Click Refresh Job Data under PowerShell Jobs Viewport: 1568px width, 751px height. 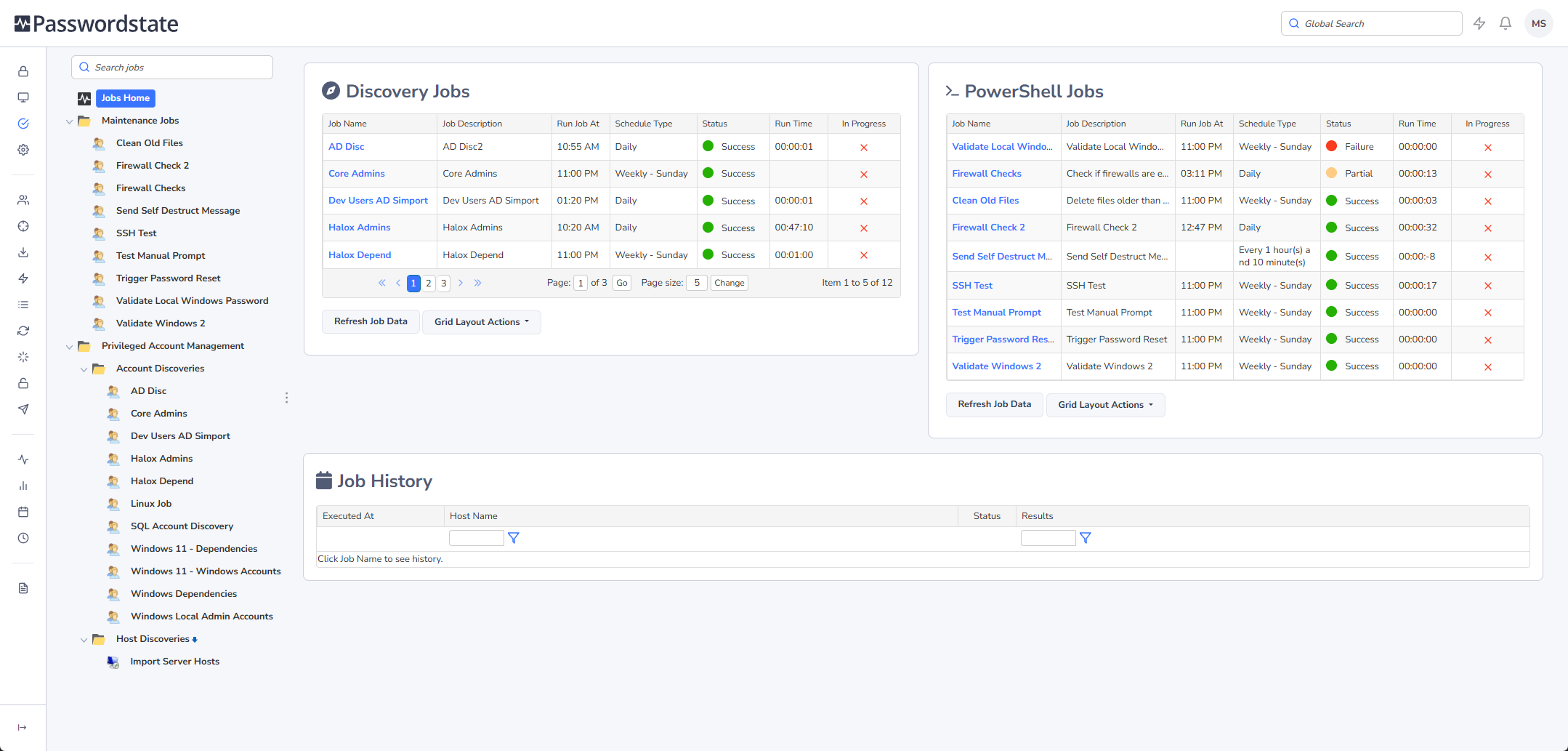(x=994, y=404)
